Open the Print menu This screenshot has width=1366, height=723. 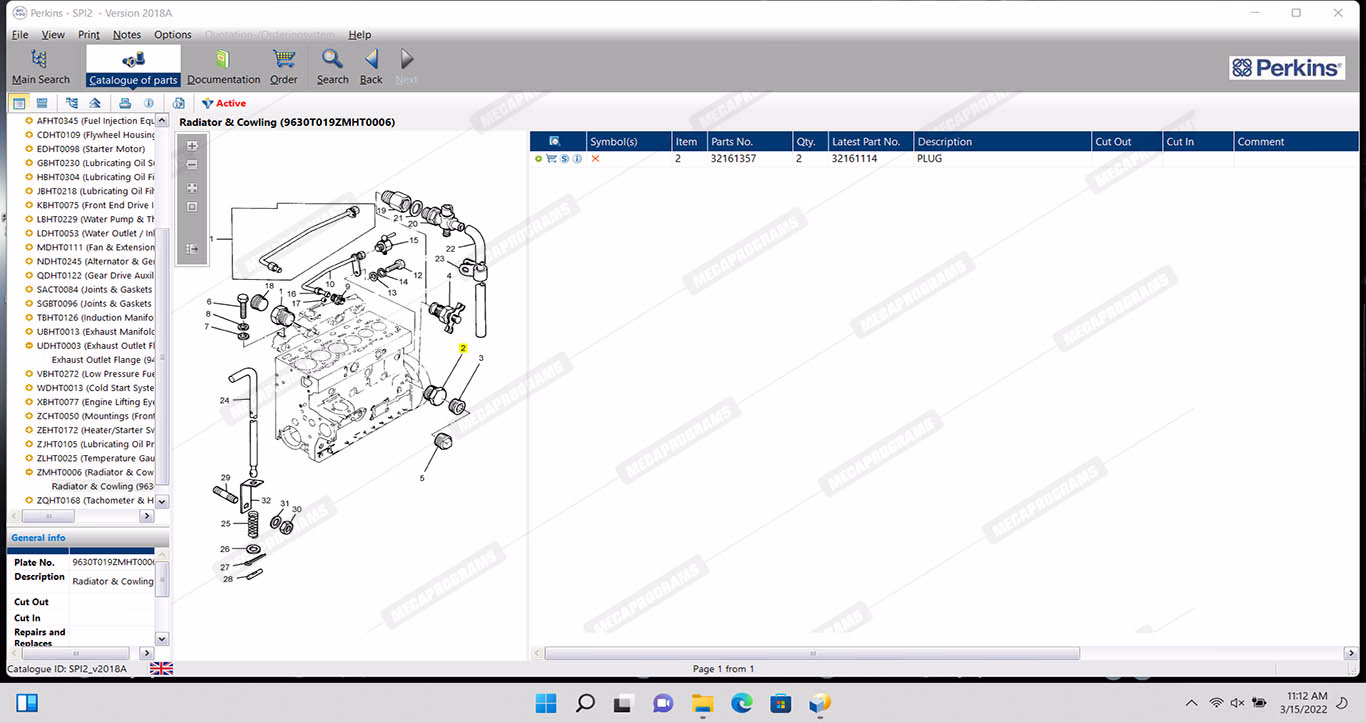tap(89, 35)
